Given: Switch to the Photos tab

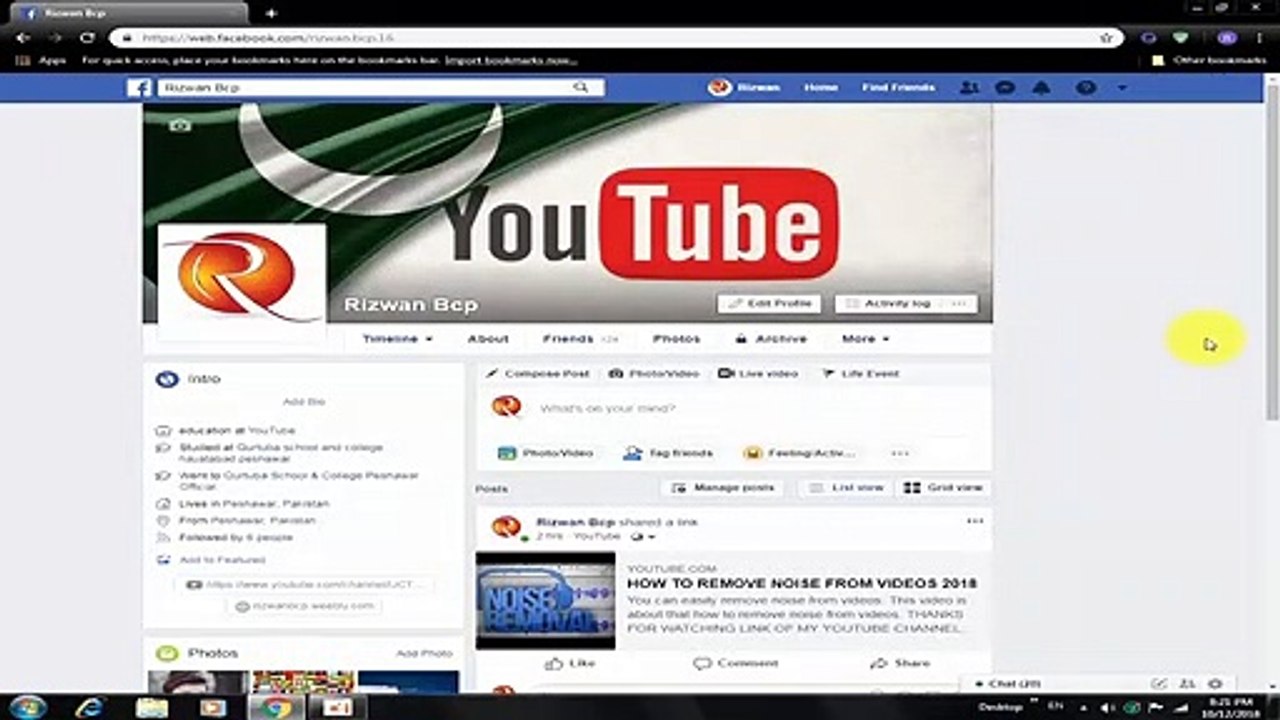Looking at the screenshot, I should [x=677, y=339].
